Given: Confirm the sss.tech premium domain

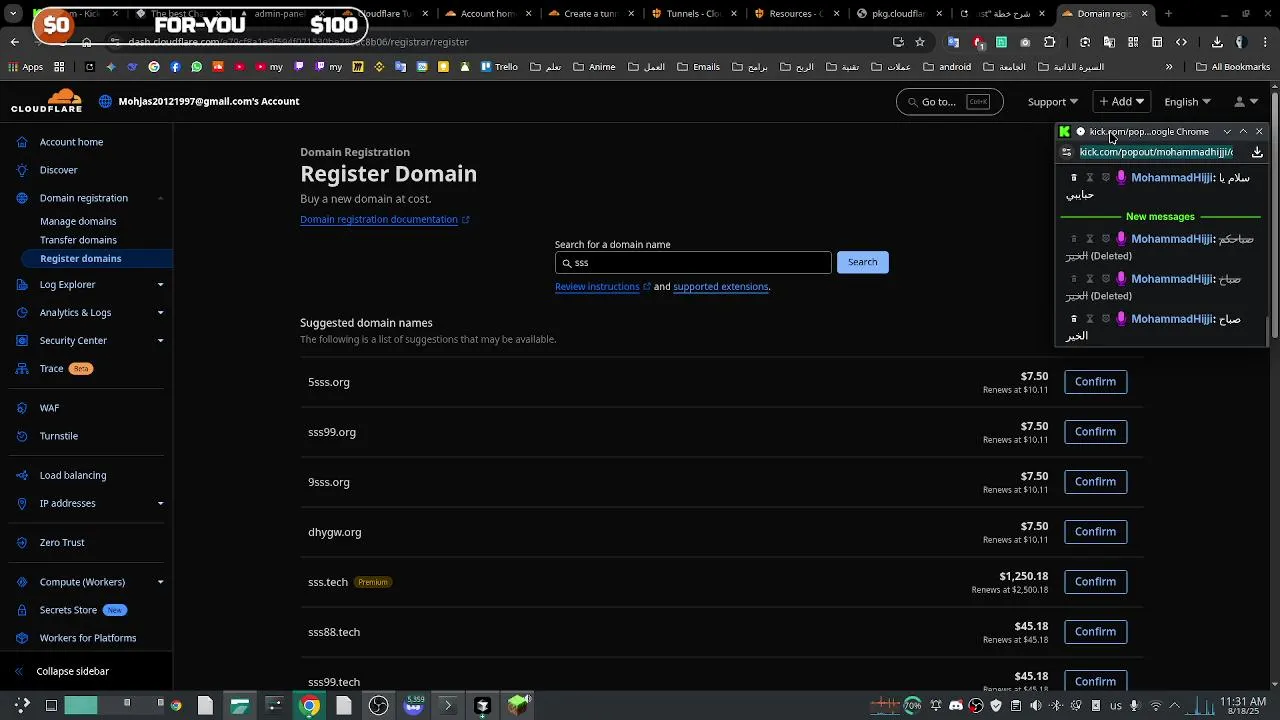Looking at the screenshot, I should pos(1095,582).
